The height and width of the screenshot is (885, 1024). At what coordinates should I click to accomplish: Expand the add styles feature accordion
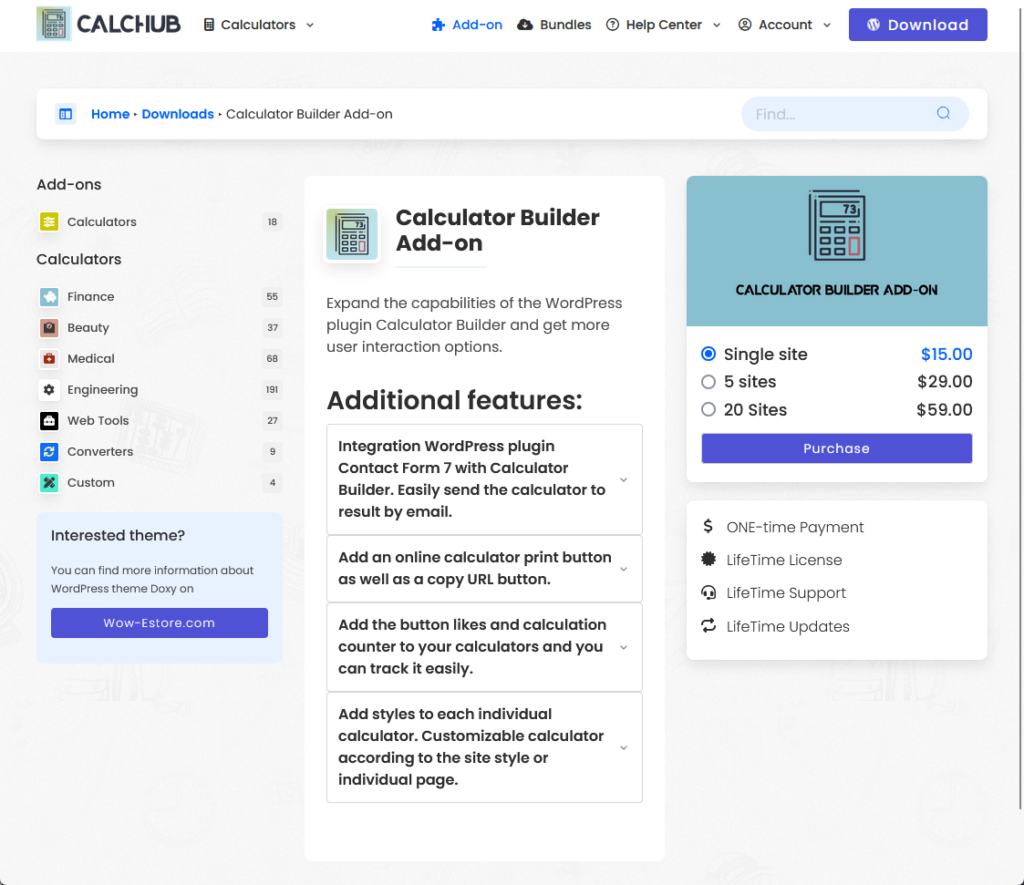point(484,747)
